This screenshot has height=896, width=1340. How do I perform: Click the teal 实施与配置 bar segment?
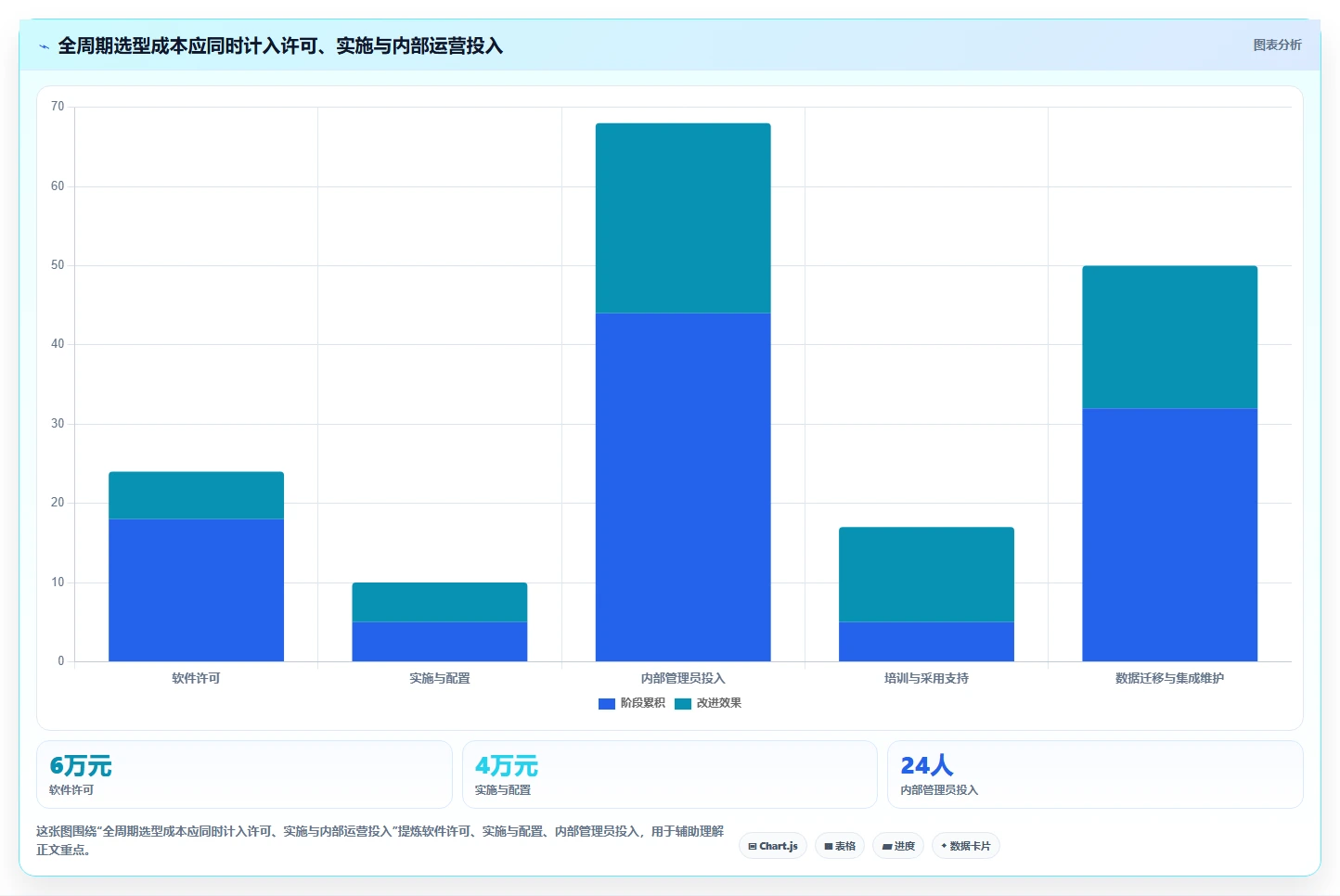tap(440, 602)
